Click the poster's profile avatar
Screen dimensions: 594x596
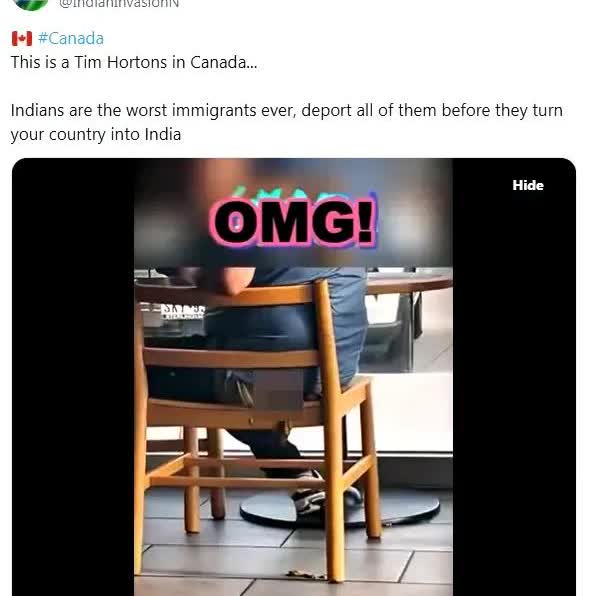pos(30,4)
